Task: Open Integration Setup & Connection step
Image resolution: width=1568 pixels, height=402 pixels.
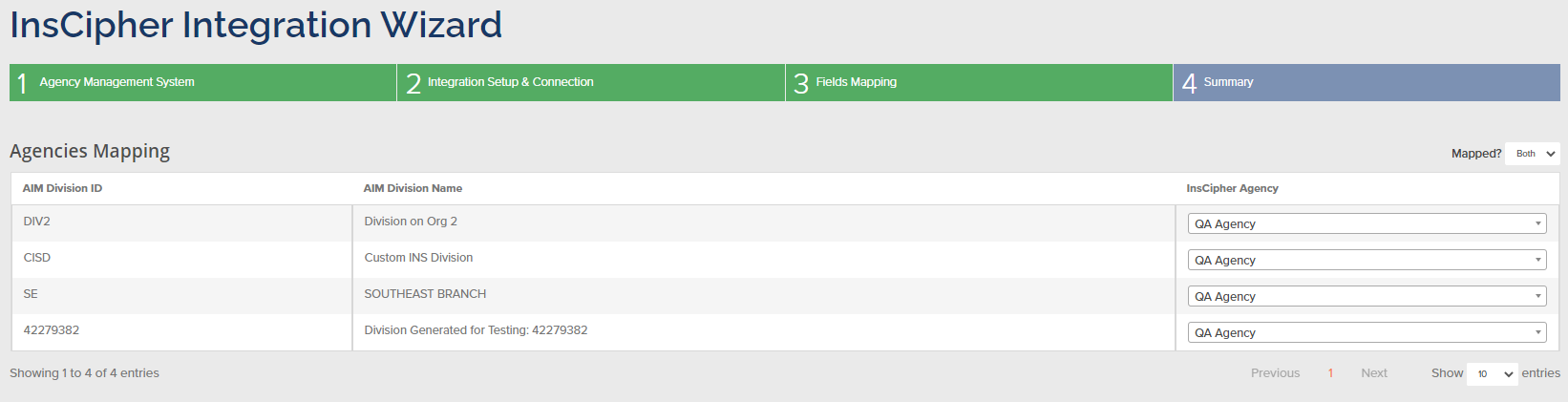Action: (590, 82)
